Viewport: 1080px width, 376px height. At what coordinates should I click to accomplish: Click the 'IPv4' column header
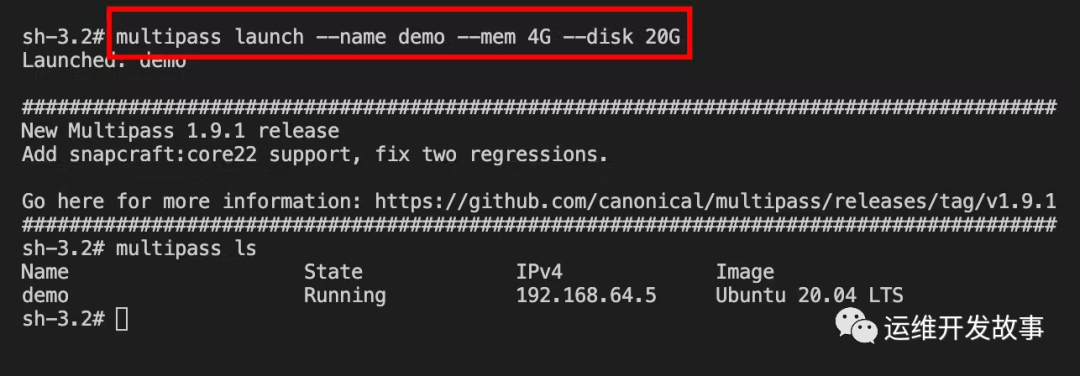click(x=539, y=272)
